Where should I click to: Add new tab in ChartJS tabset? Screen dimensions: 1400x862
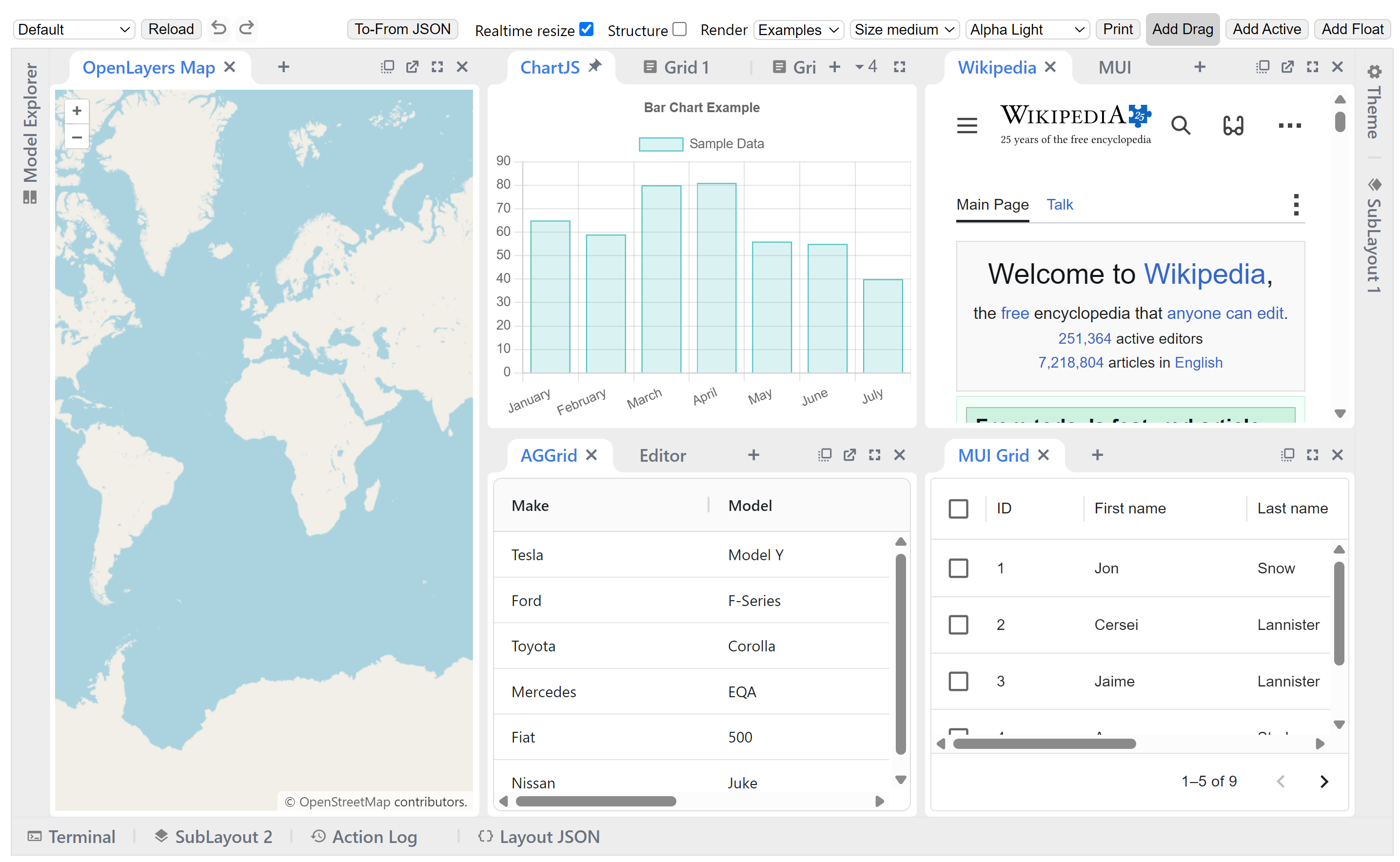(x=834, y=67)
